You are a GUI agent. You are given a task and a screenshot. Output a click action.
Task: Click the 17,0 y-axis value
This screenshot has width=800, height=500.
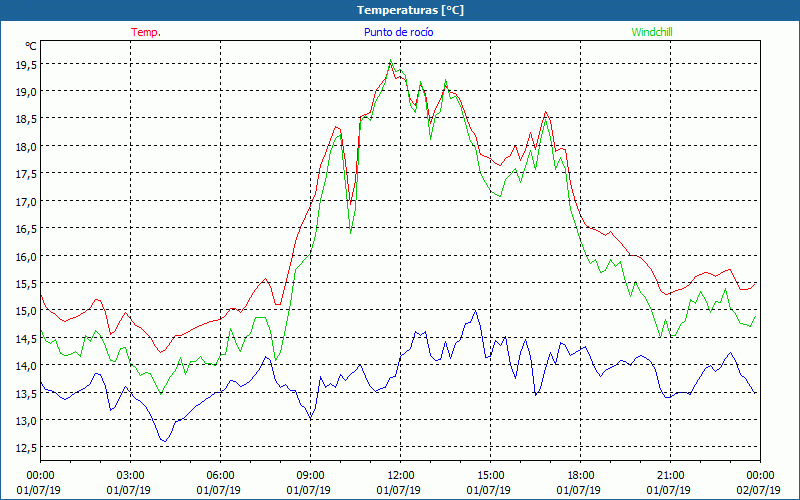point(27,202)
